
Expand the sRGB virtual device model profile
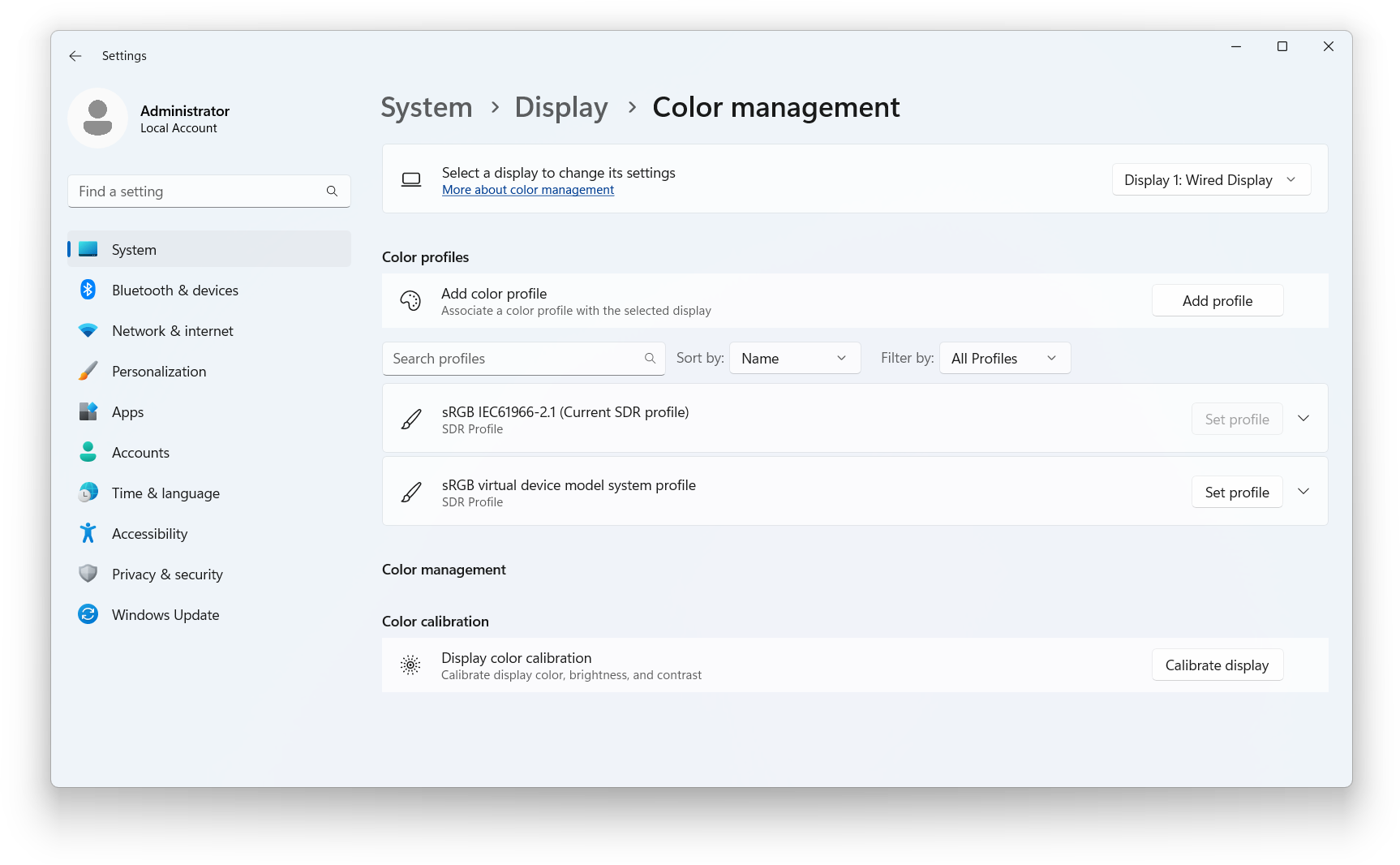click(1303, 492)
